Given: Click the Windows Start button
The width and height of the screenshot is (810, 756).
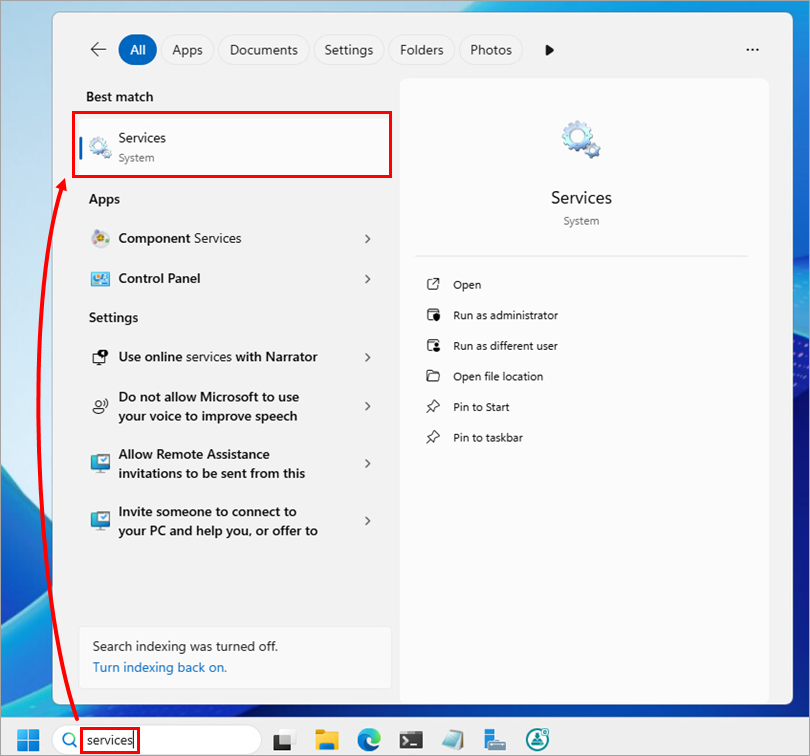Looking at the screenshot, I should pos(28,740).
